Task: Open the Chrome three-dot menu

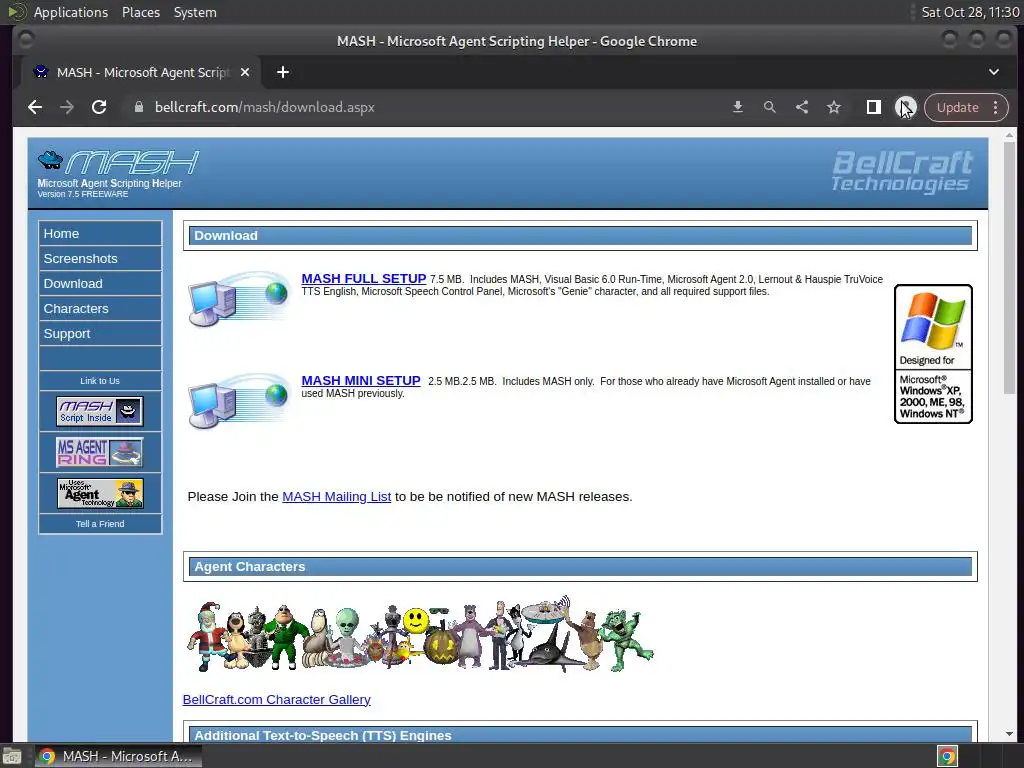Action: [995, 107]
